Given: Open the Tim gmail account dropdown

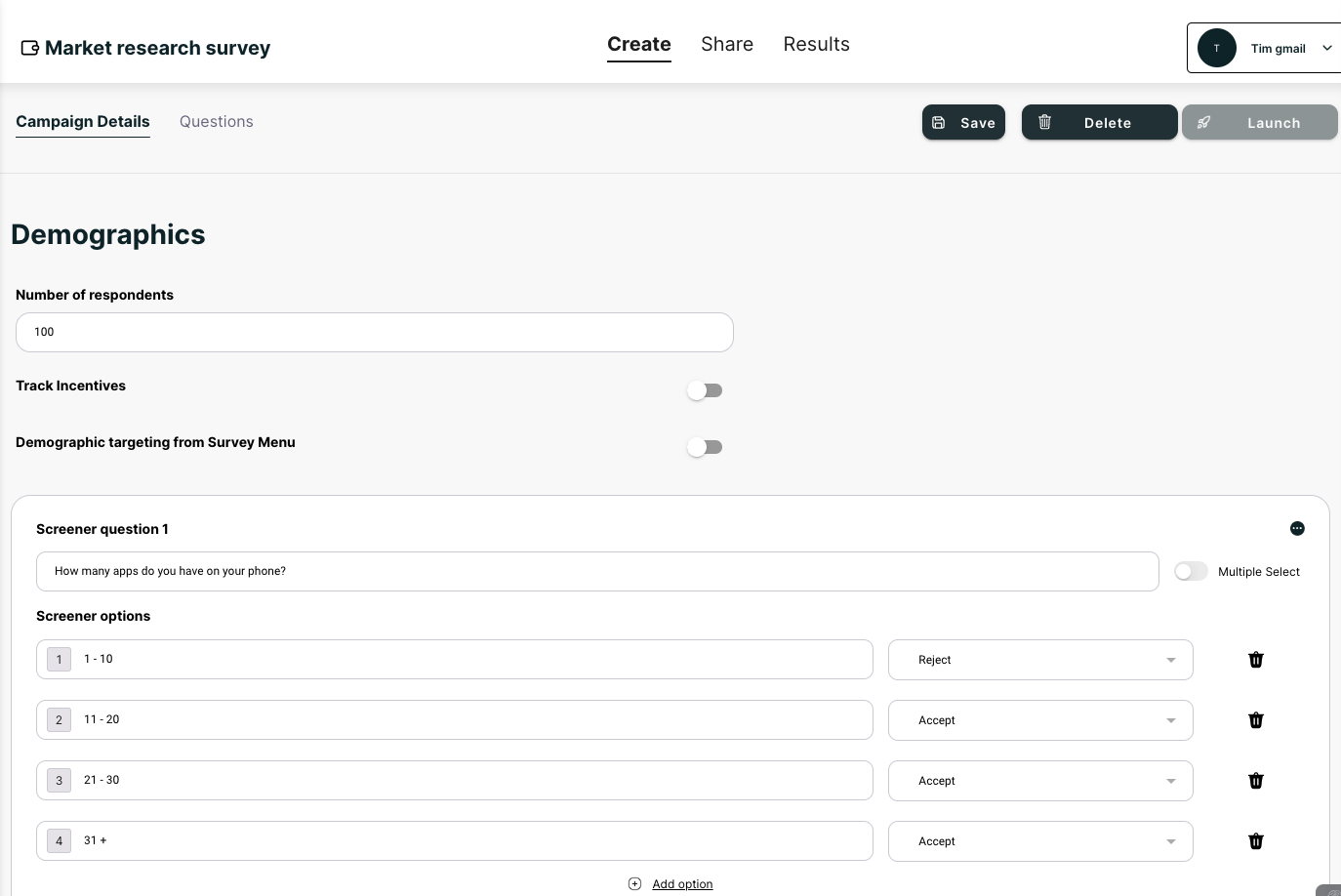Looking at the screenshot, I should tap(1327, 48).
